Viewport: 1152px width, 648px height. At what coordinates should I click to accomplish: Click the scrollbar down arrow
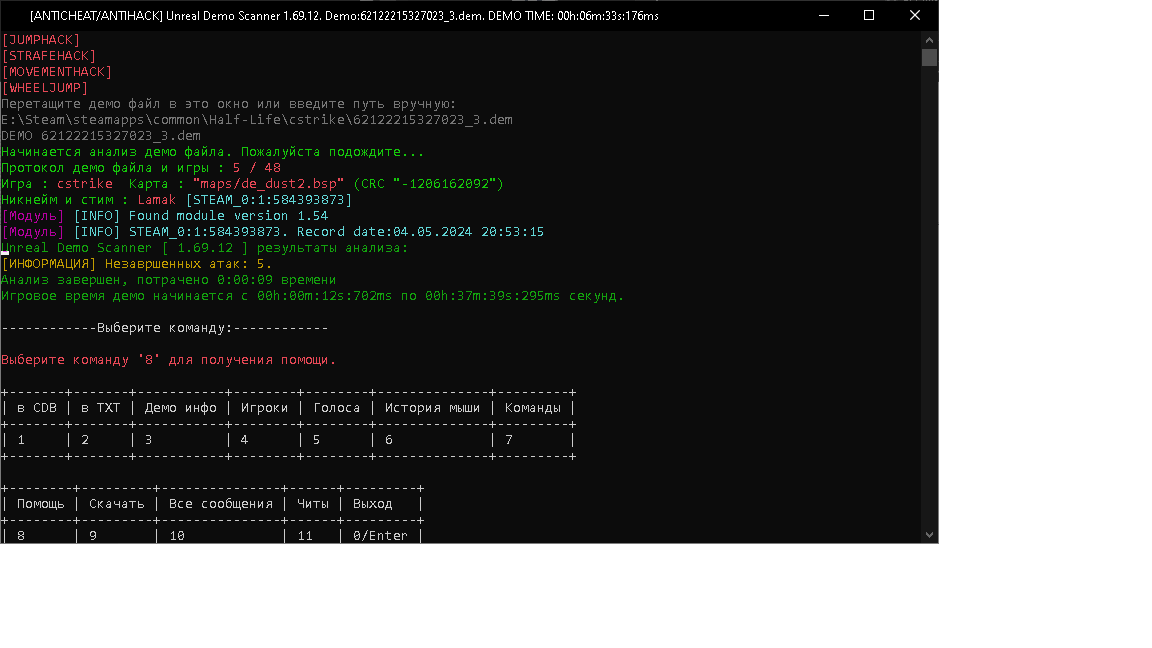[929, 535]
